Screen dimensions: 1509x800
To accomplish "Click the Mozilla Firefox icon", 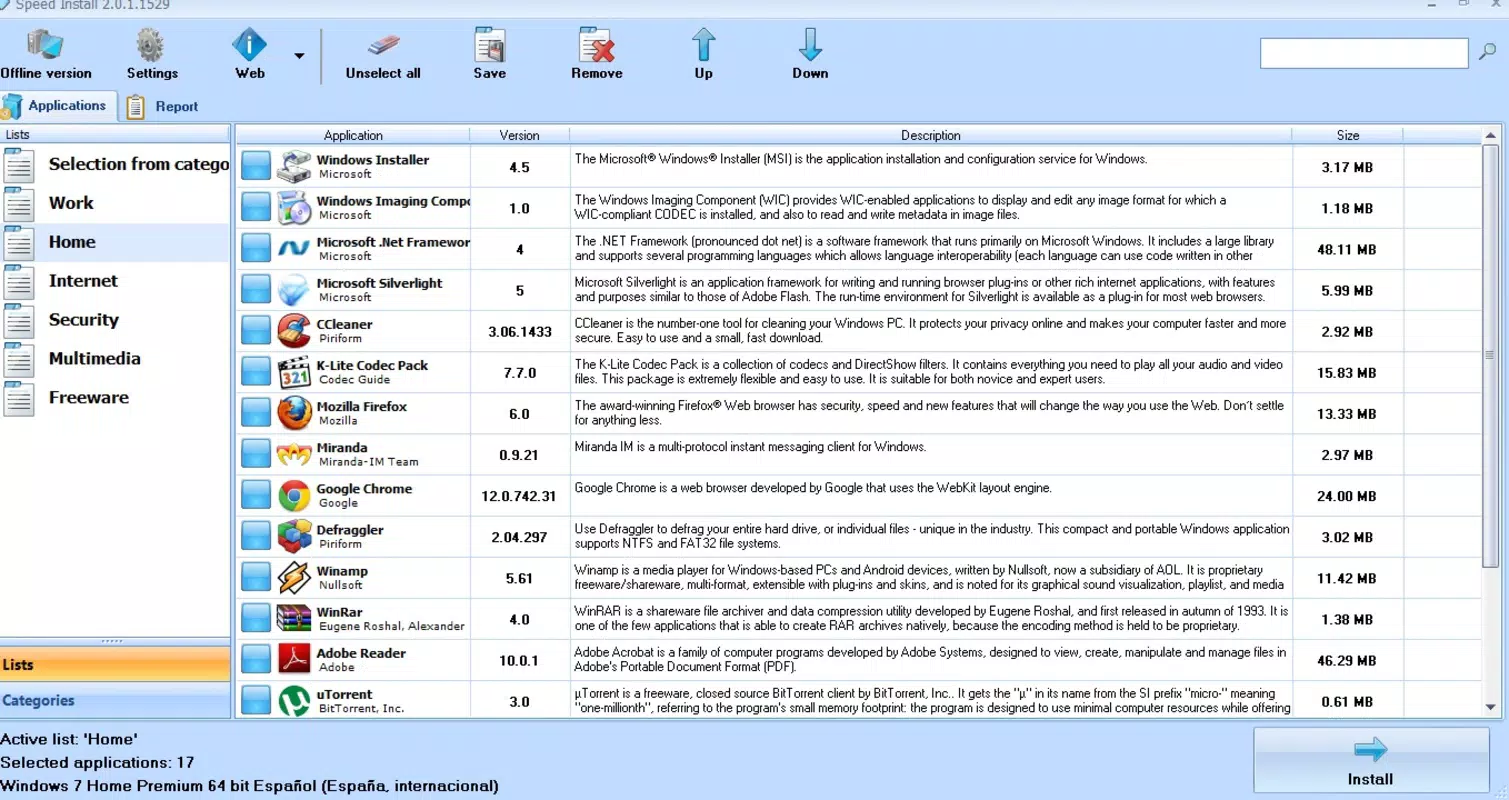I will [294, 413].
